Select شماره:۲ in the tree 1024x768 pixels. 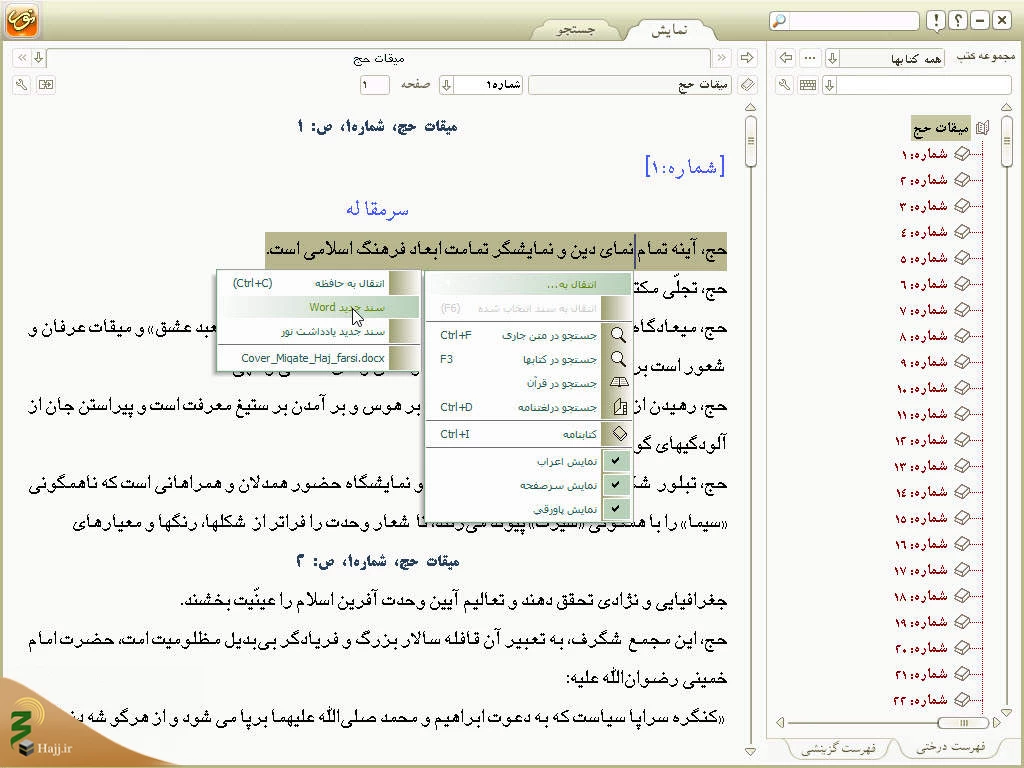(x=924, y=180)
